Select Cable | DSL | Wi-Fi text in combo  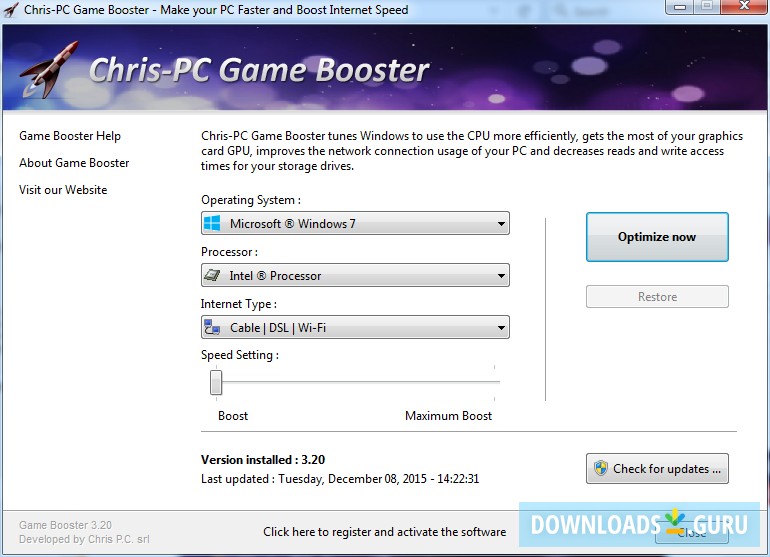pyautogui.click(x=278, y=328)
